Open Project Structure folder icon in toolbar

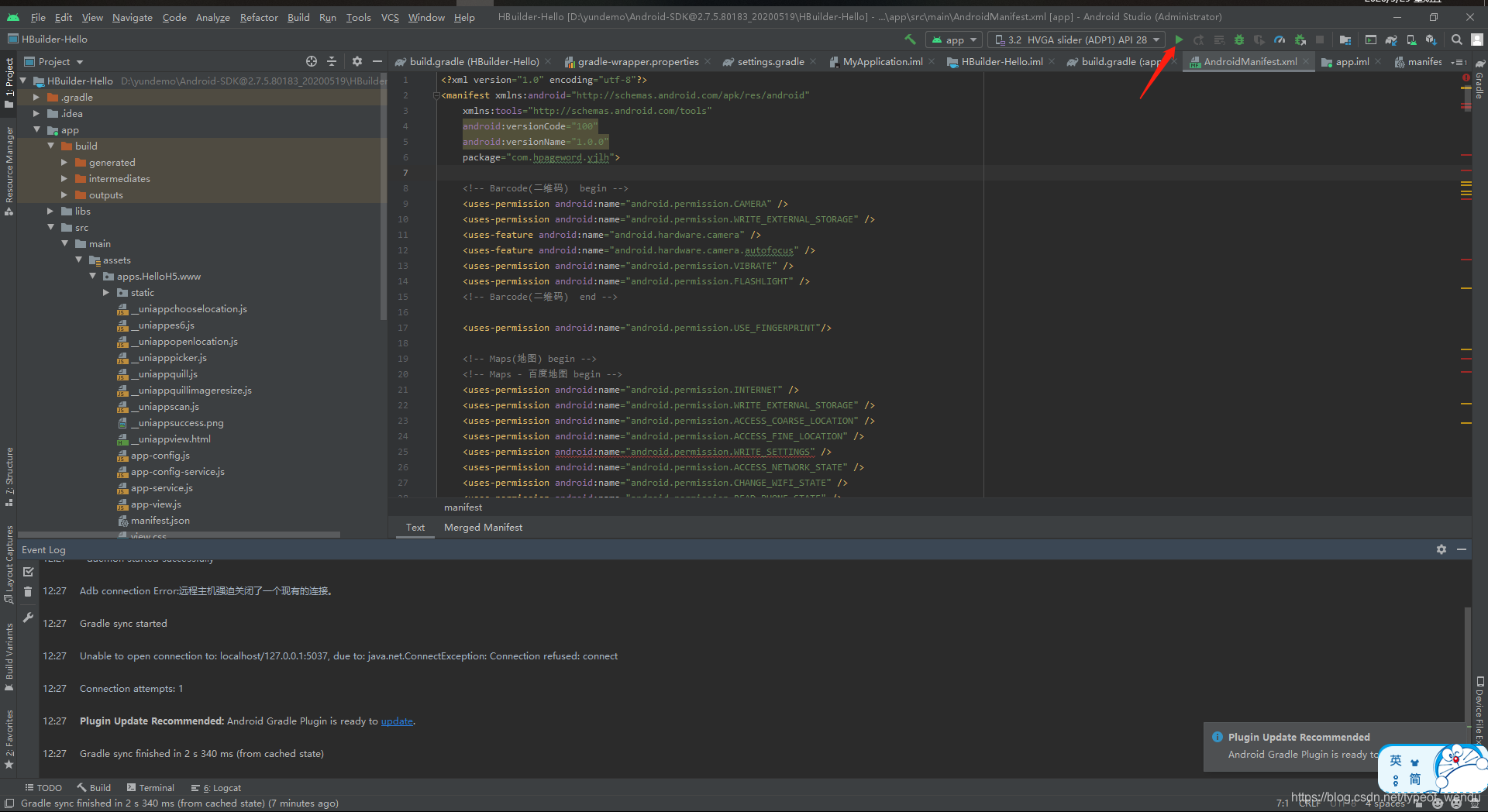(x=1345, y=40)
